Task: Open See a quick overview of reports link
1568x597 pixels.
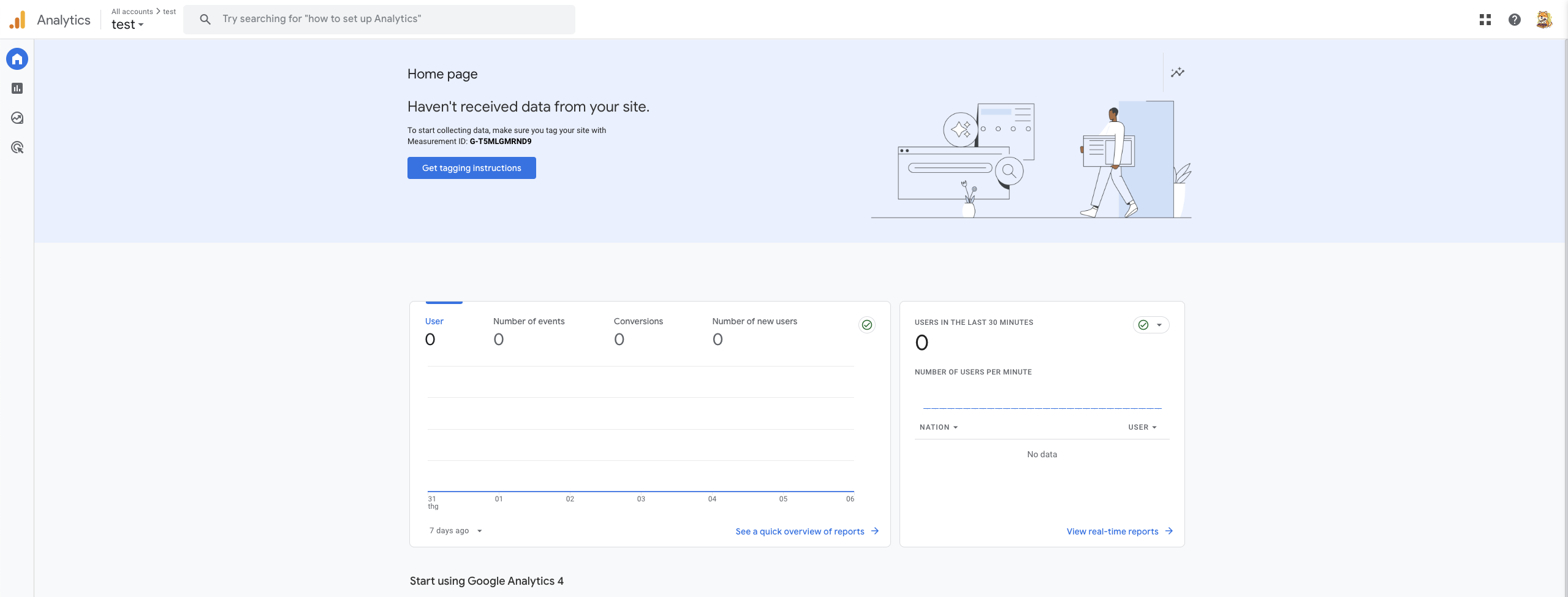Action: pyautogui.click(x=800, y=531)
